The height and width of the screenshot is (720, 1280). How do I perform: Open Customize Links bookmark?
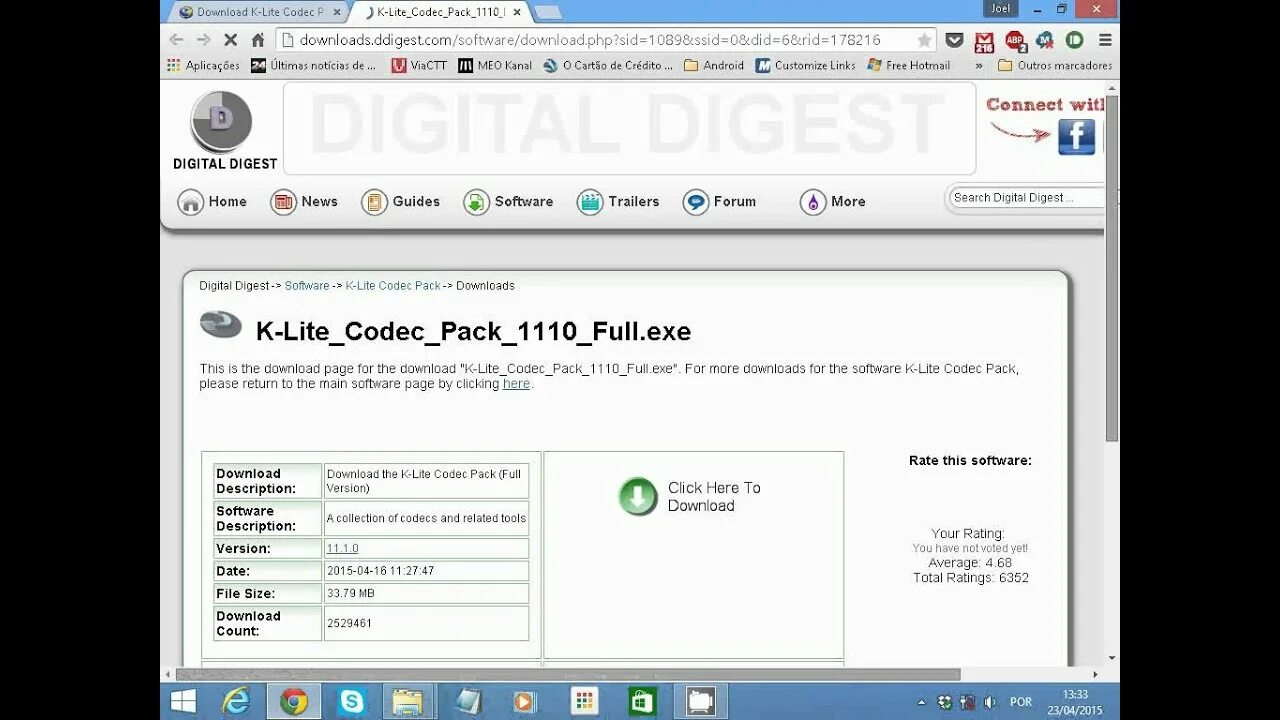pyautogui.click(x=805, y=65)
